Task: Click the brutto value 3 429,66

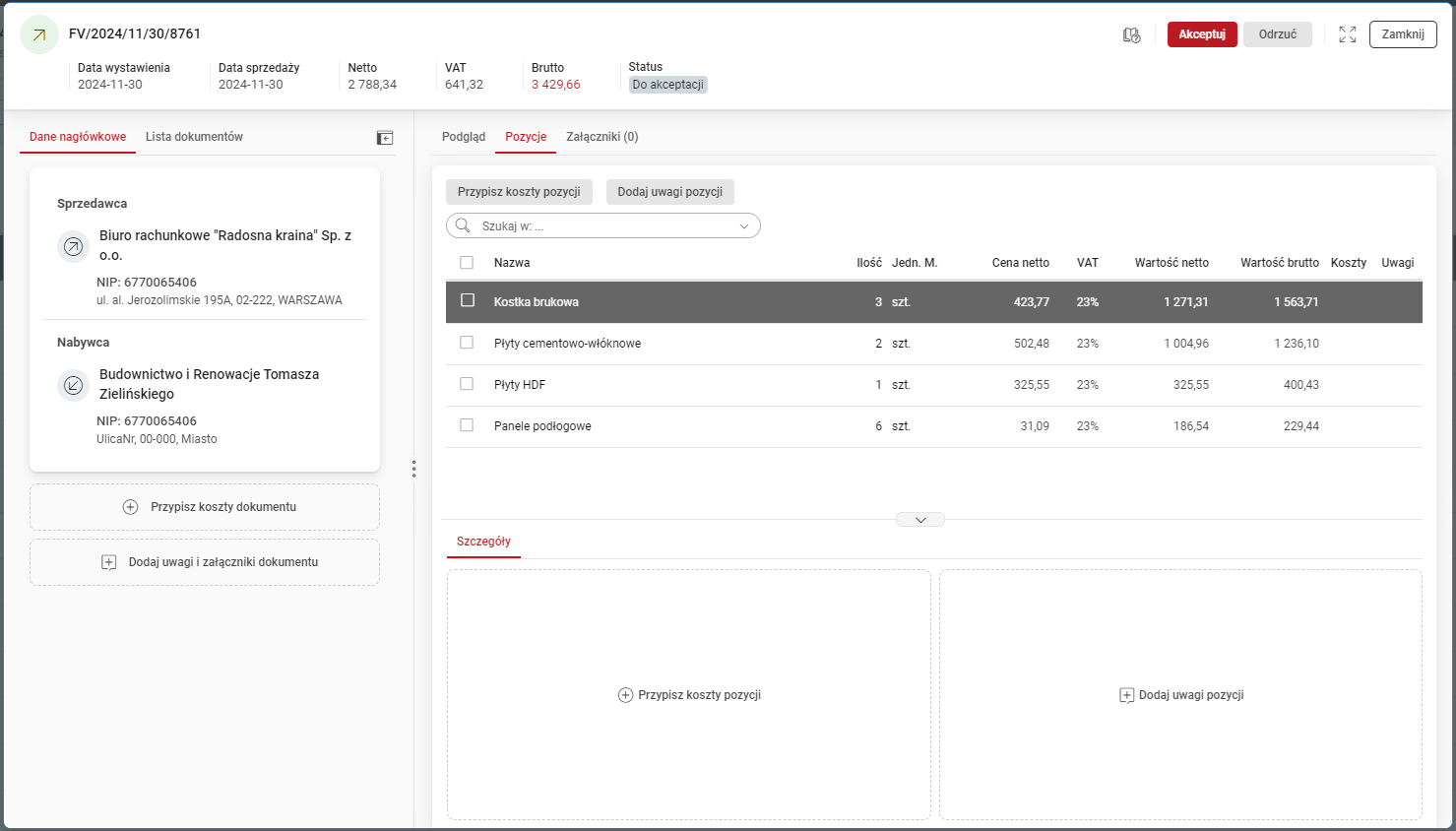Action: coord(556,85)
